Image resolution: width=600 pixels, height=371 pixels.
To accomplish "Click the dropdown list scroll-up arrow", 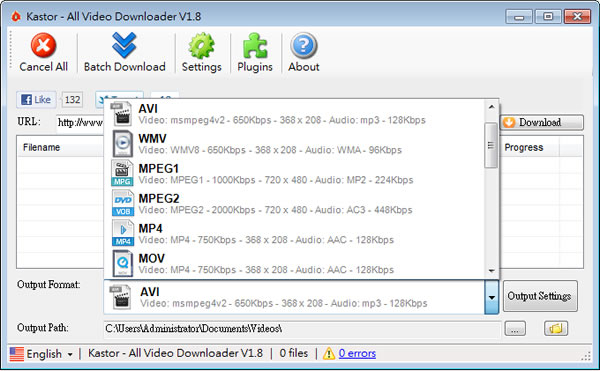I will click(491, 107).
